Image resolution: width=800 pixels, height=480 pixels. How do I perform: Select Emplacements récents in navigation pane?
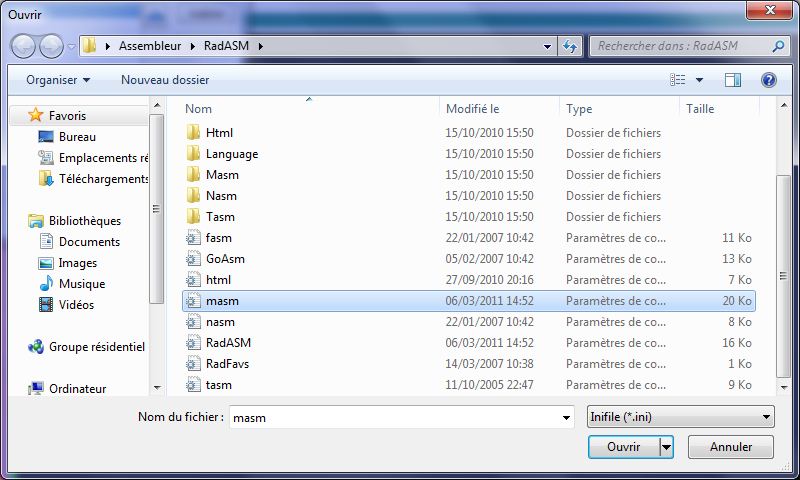[103, 158]
